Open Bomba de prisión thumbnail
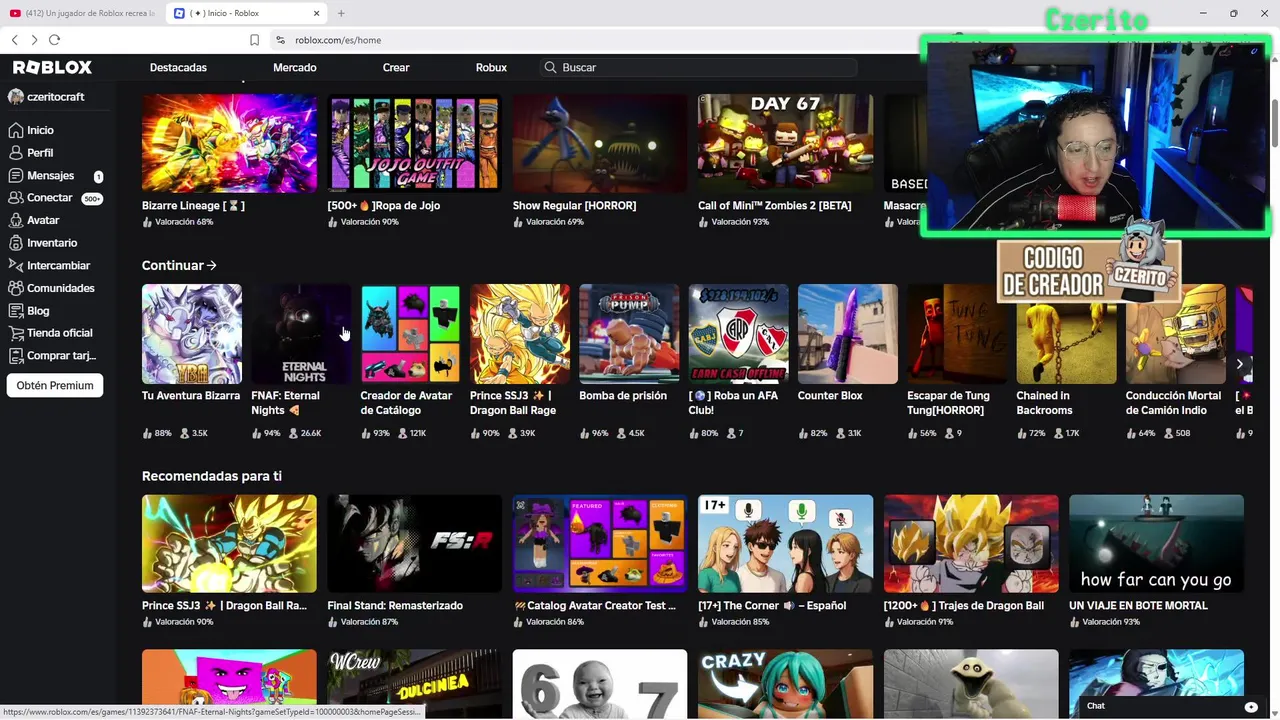 tap(629, 334)
